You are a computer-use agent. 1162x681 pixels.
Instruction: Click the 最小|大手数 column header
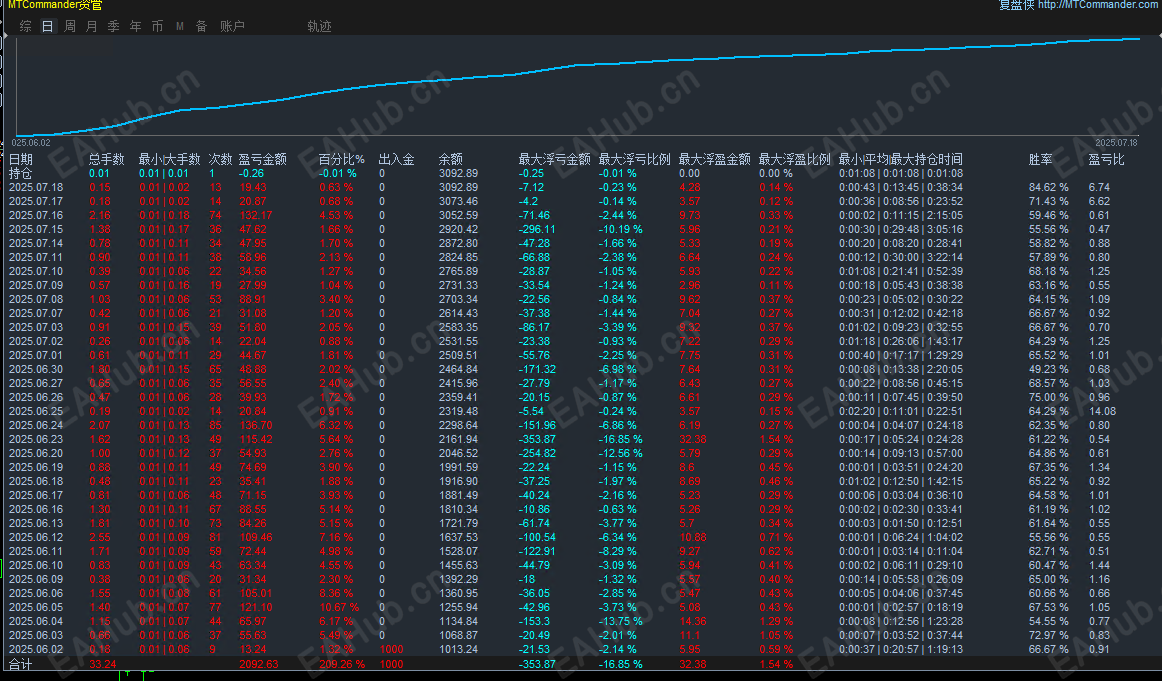click(170, 159)
